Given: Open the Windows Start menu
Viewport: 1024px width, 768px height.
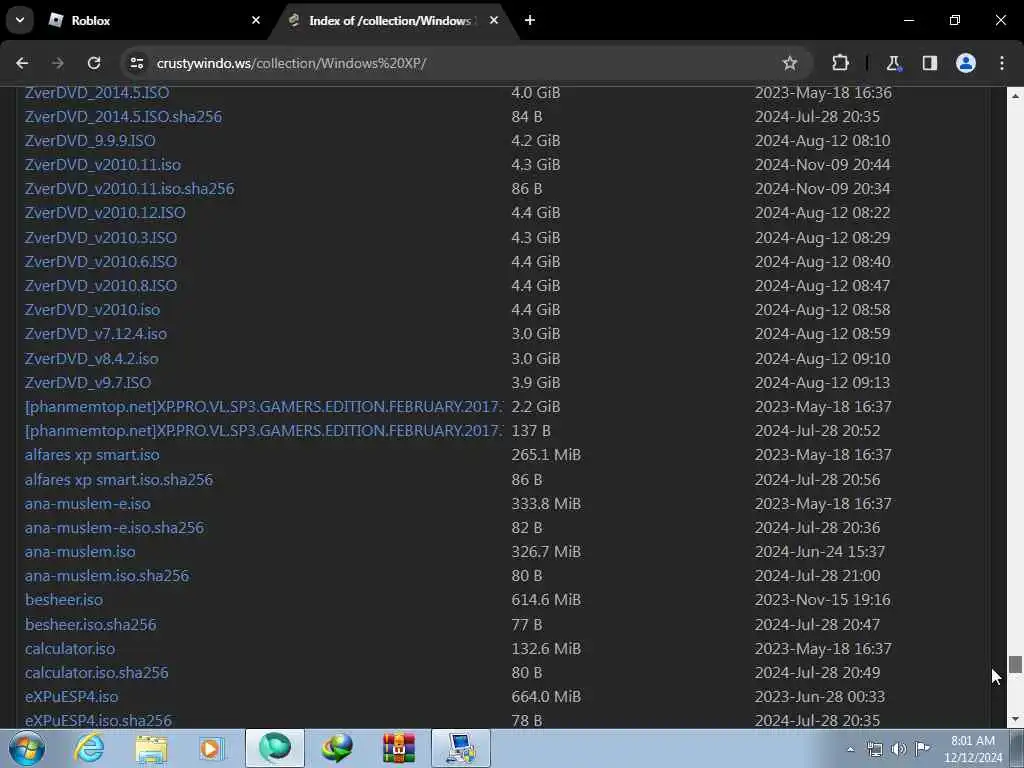Looking at the screenshot, I should pos(27,748).
